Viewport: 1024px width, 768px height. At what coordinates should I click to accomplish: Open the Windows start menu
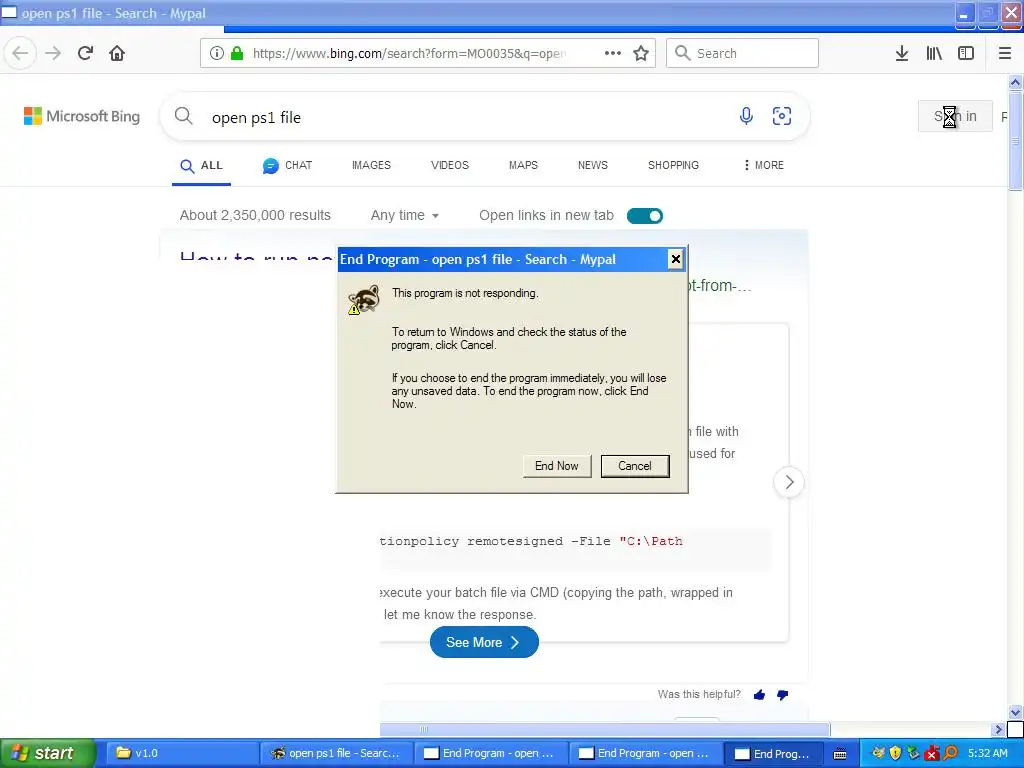pos(47,753)
